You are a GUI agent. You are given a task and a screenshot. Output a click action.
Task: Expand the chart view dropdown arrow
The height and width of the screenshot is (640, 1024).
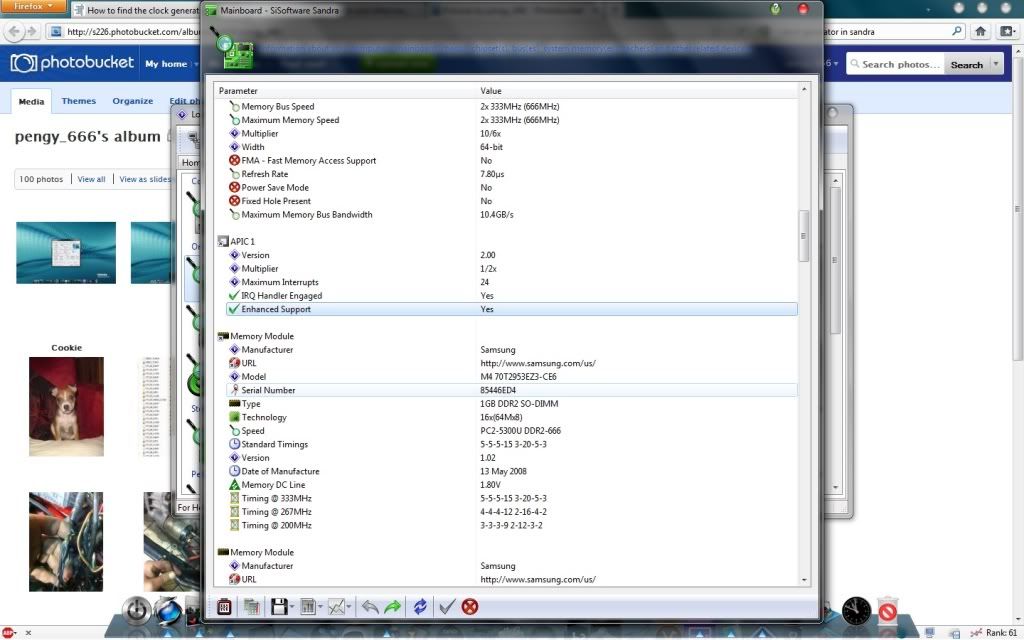click(x=348, y=607)
